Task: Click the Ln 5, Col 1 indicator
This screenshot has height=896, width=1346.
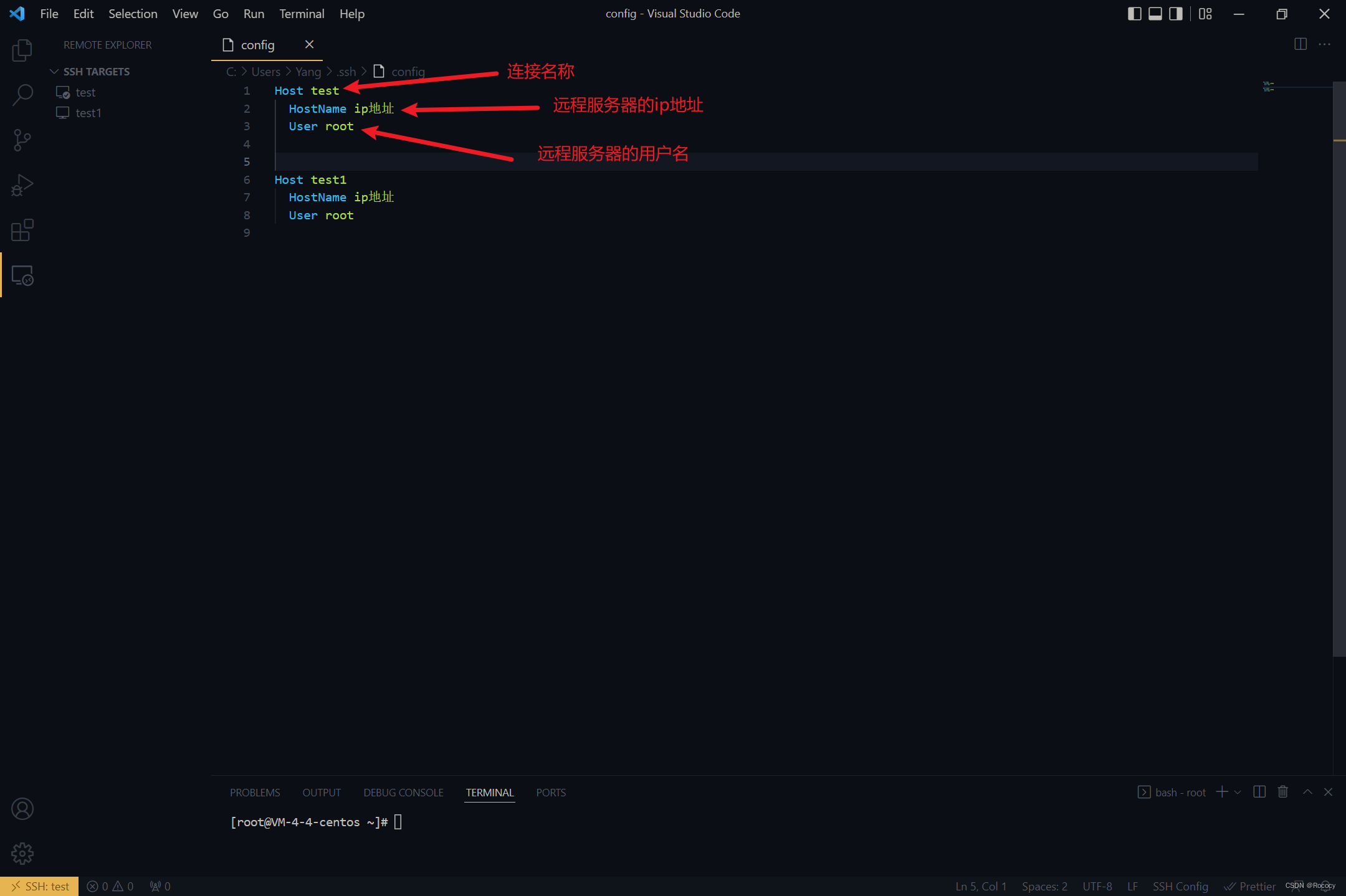Action: (x=981, y=886)
